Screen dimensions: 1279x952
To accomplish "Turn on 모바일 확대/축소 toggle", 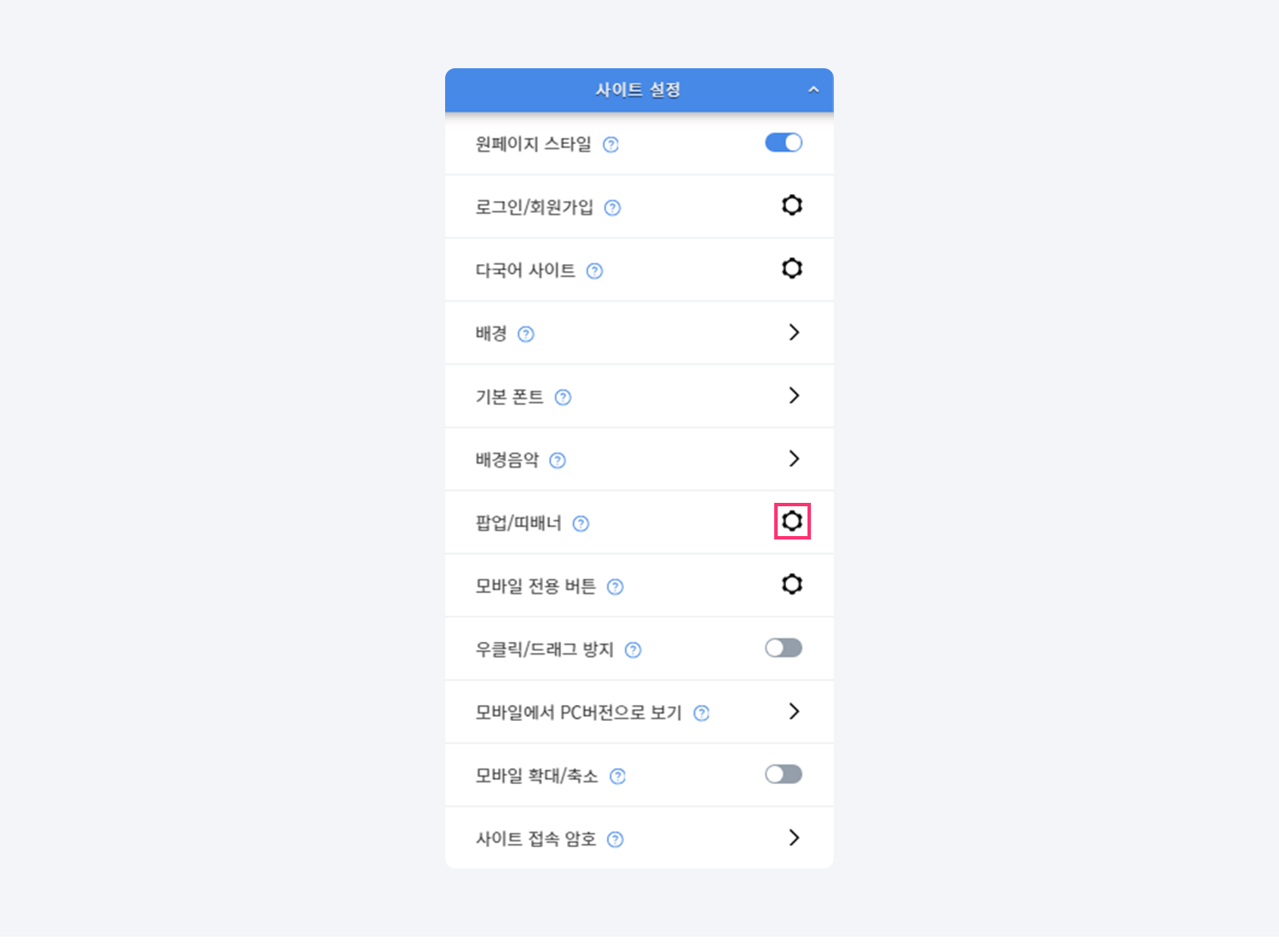I will [784, 774].
